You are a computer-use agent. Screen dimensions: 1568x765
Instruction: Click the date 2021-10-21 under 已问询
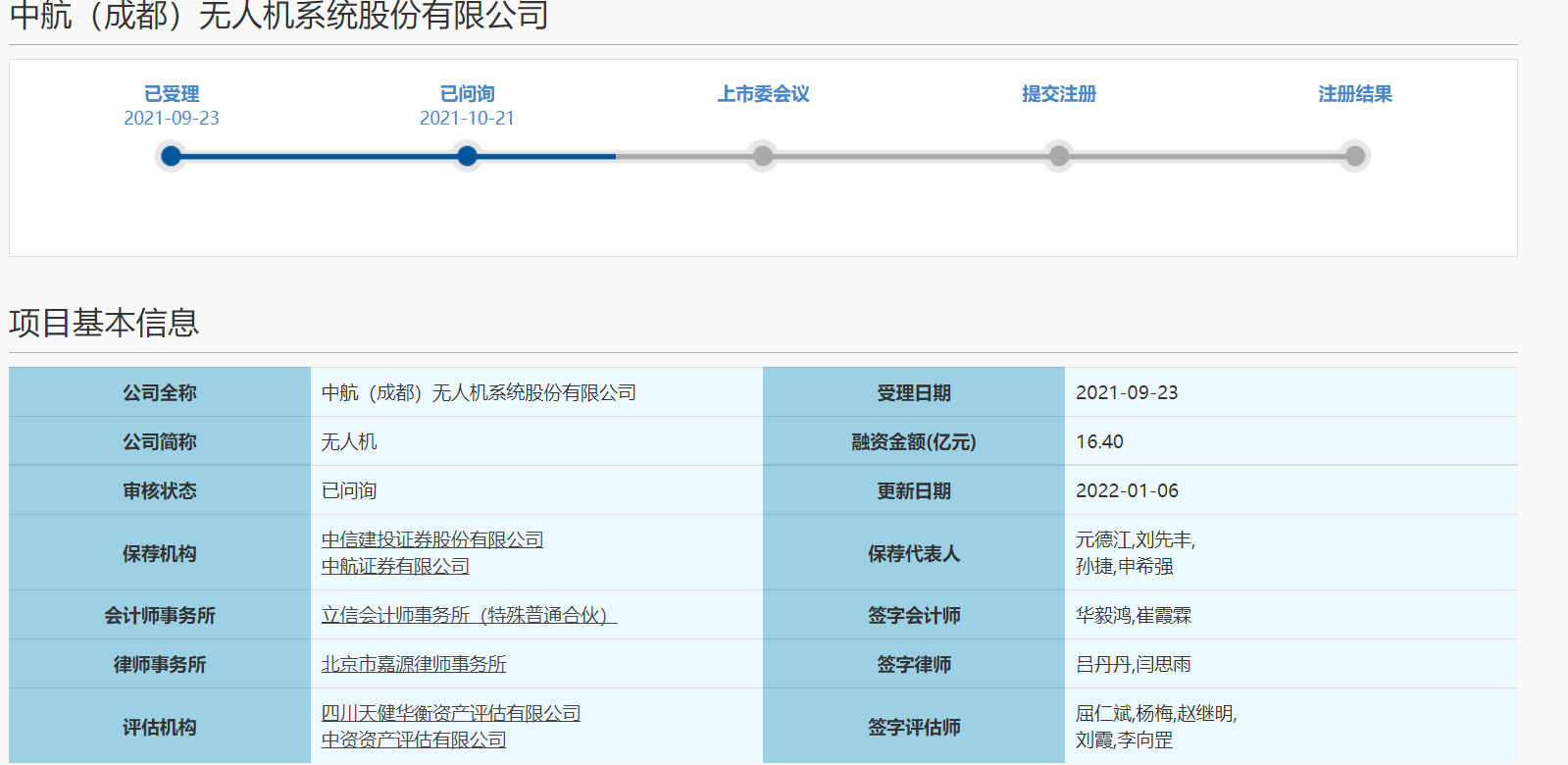click(x=468, y=119)
